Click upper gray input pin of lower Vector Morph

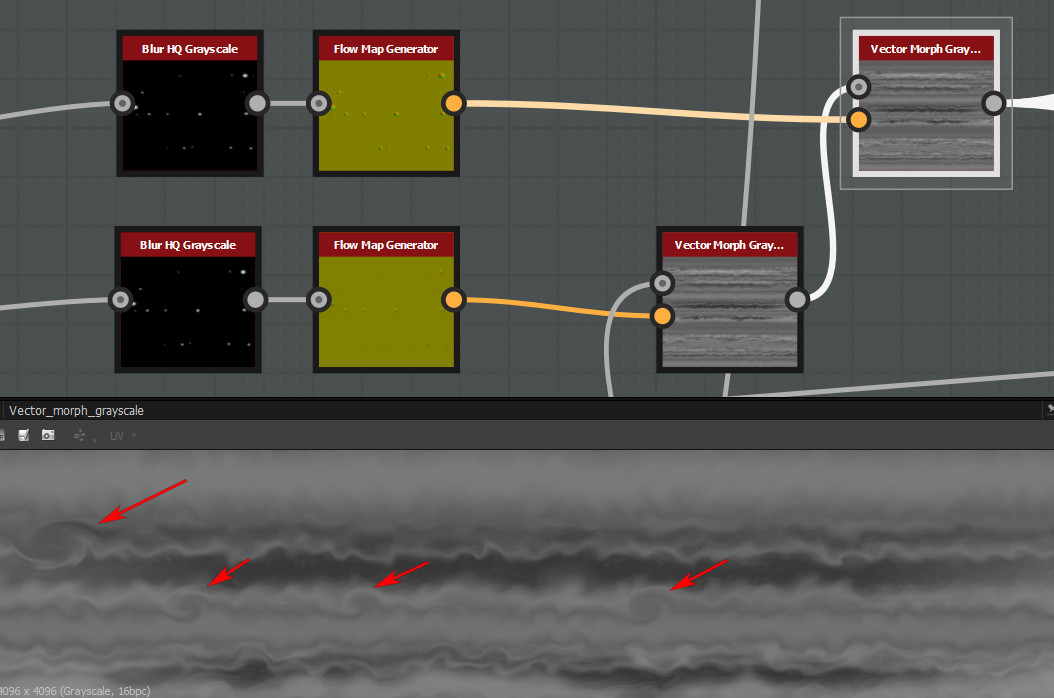click(x=662, y=283)
